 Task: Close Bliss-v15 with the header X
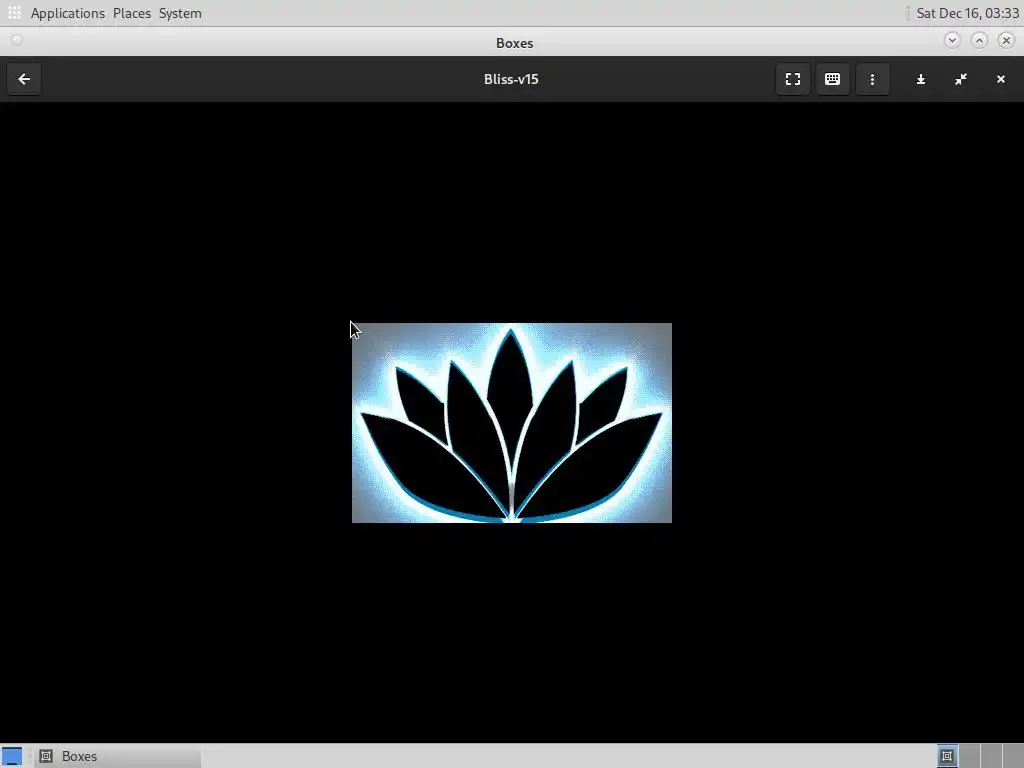point(1000,79)
